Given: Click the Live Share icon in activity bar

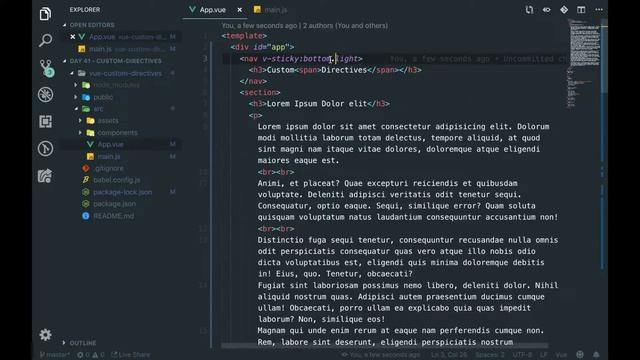Looking at the screenshot, I should [x=45, y=176].
